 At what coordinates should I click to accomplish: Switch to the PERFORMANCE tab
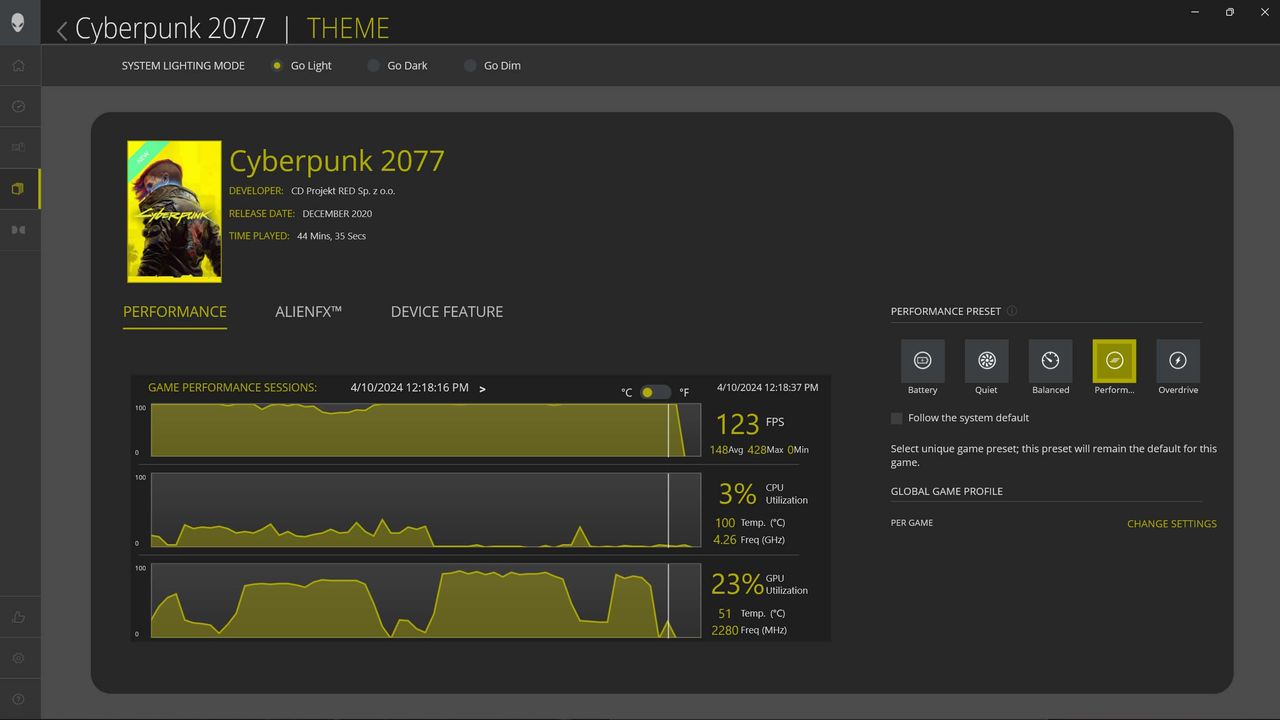click(175, 312)
